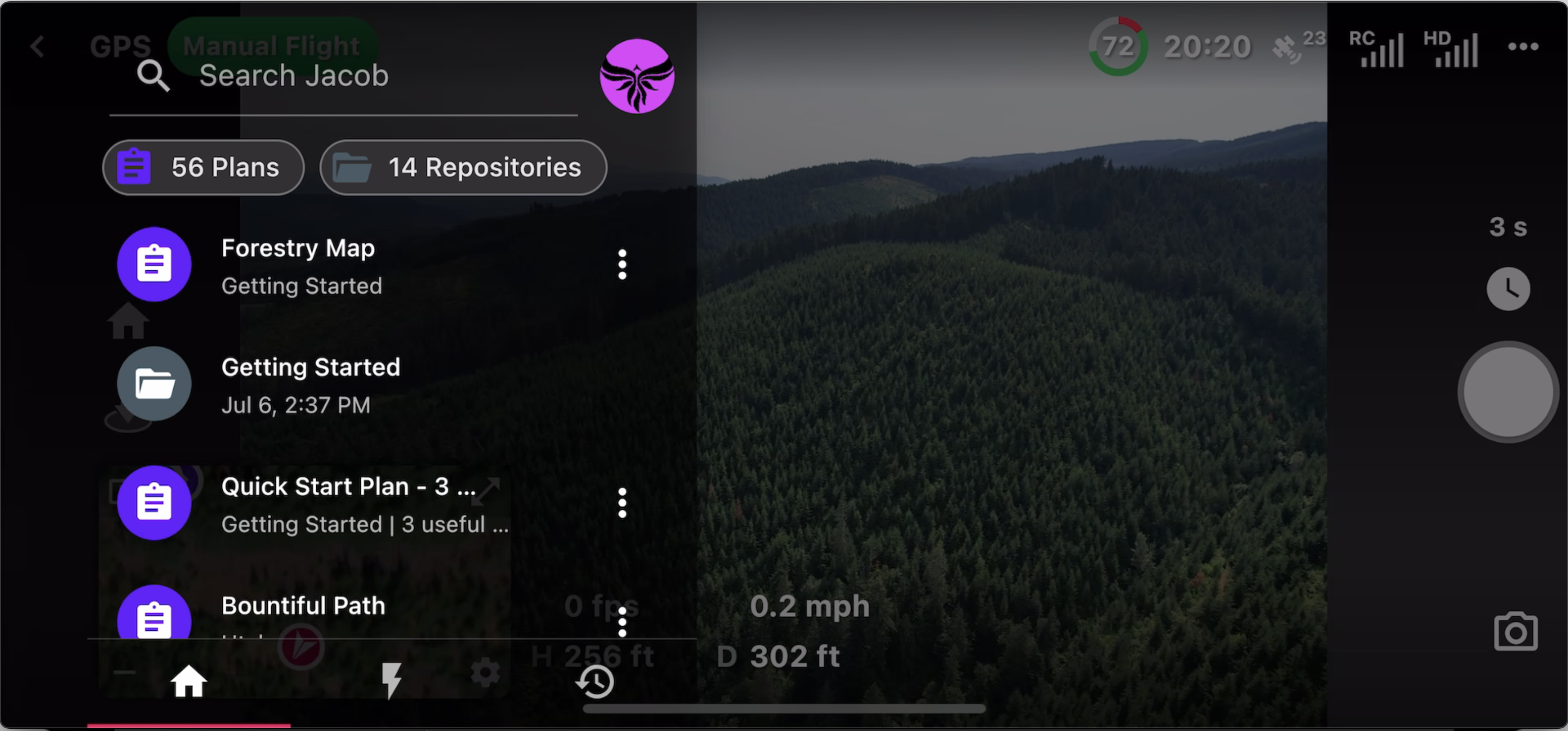Open the history clock tab

tap(595, 681)
